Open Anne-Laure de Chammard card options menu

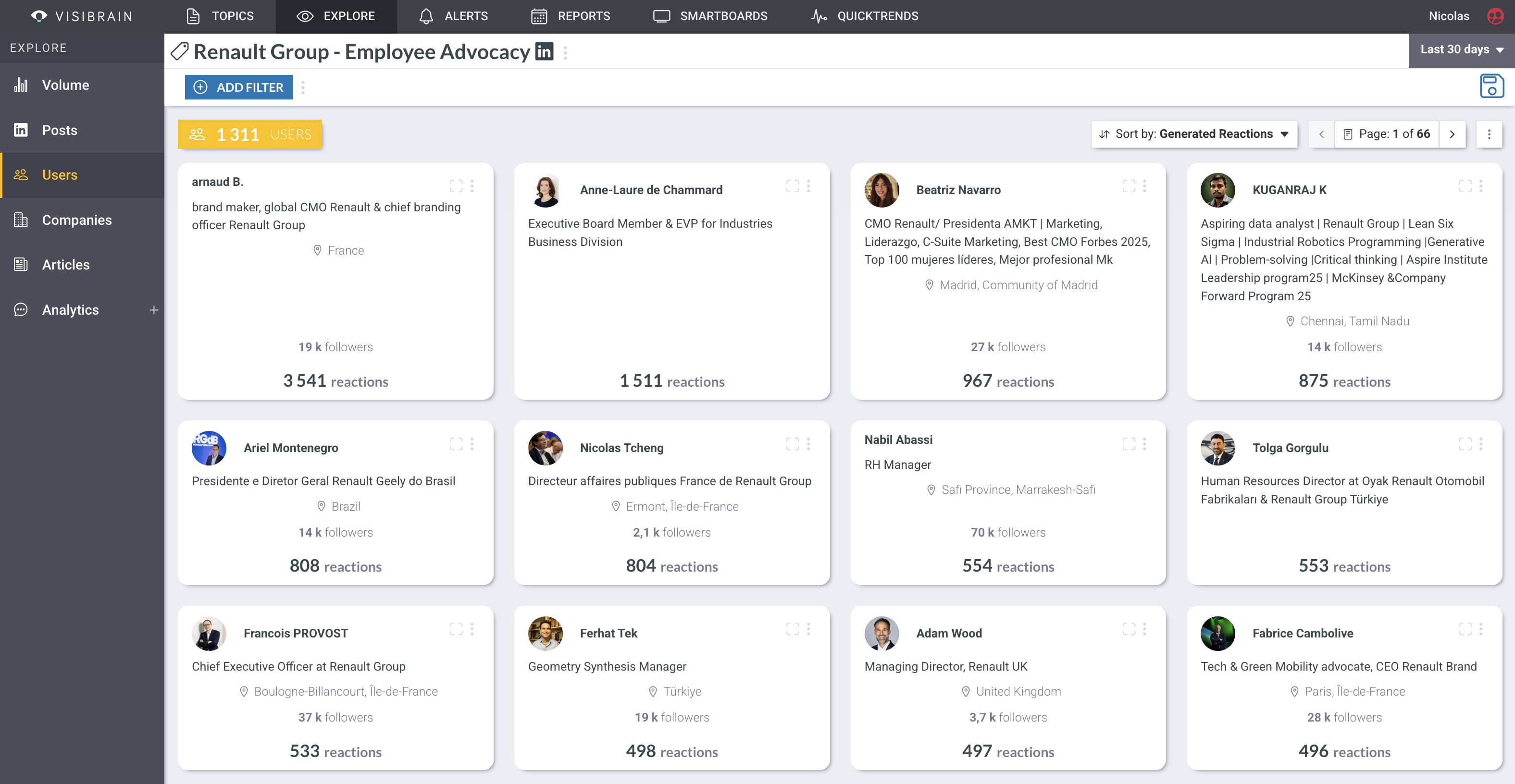808,186
